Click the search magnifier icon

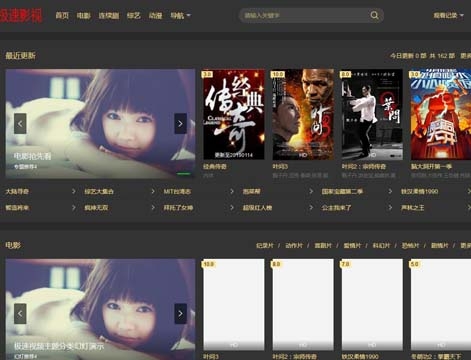(374, 15)
